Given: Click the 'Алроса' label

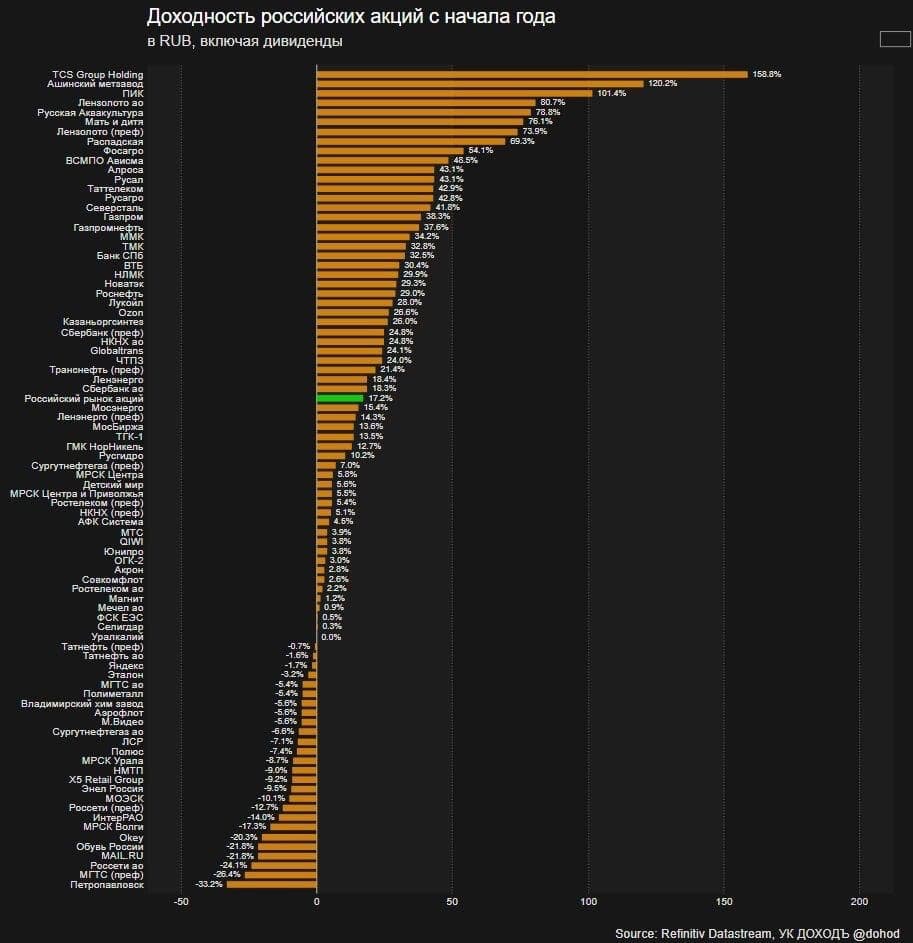Looking at the screenshot, I should coord(125,170).
